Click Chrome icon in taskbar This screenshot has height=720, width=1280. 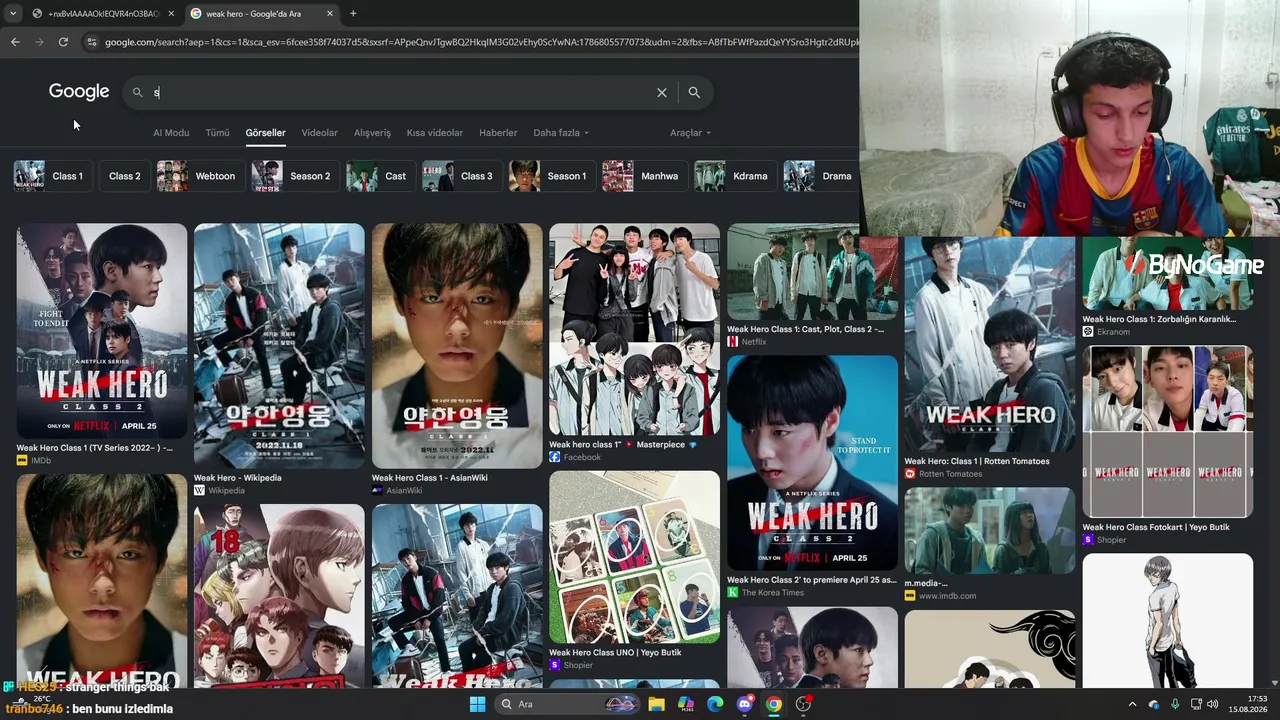click(x=774, y=704)
